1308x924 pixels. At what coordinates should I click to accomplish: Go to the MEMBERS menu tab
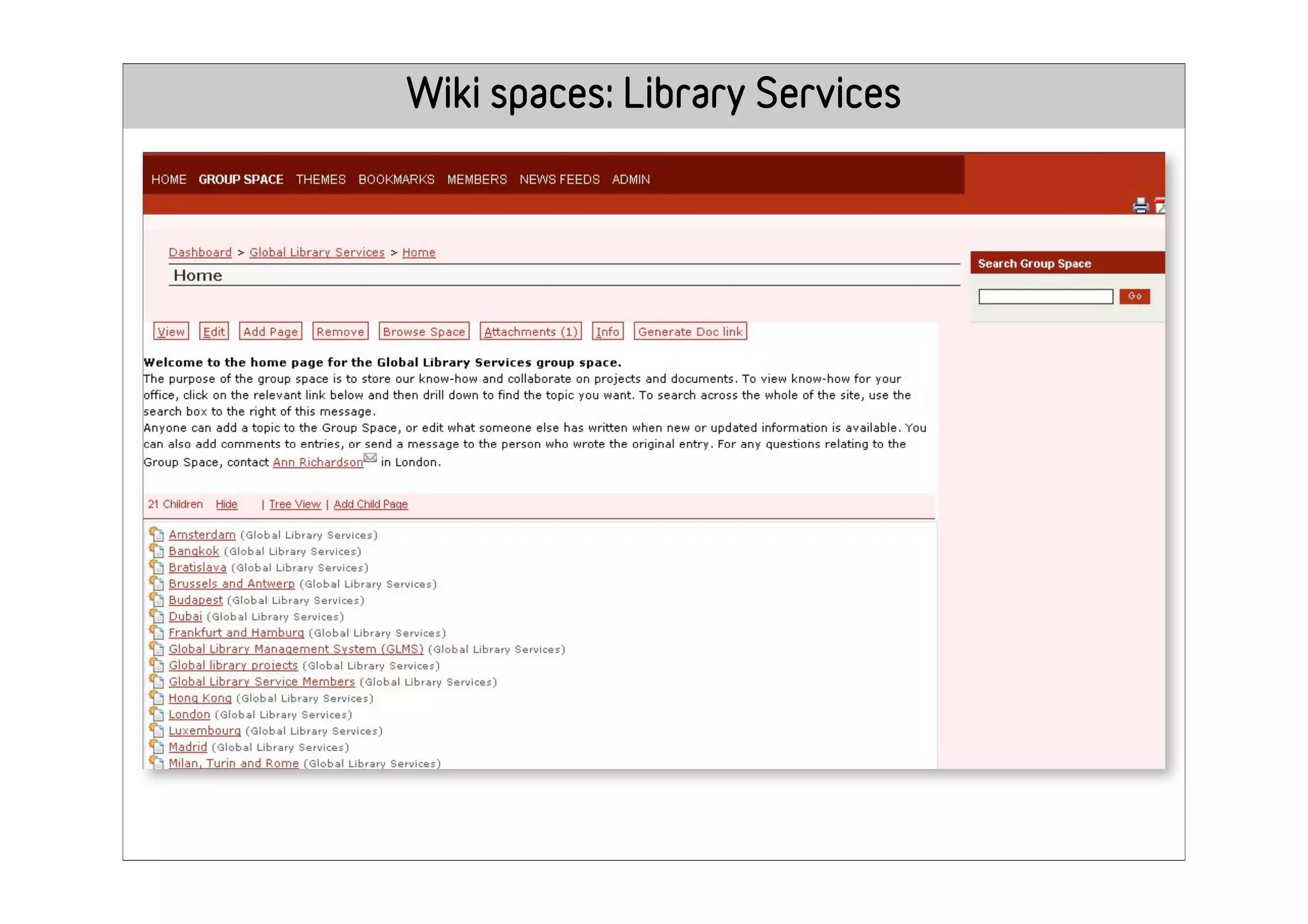[x=476, y=179]
